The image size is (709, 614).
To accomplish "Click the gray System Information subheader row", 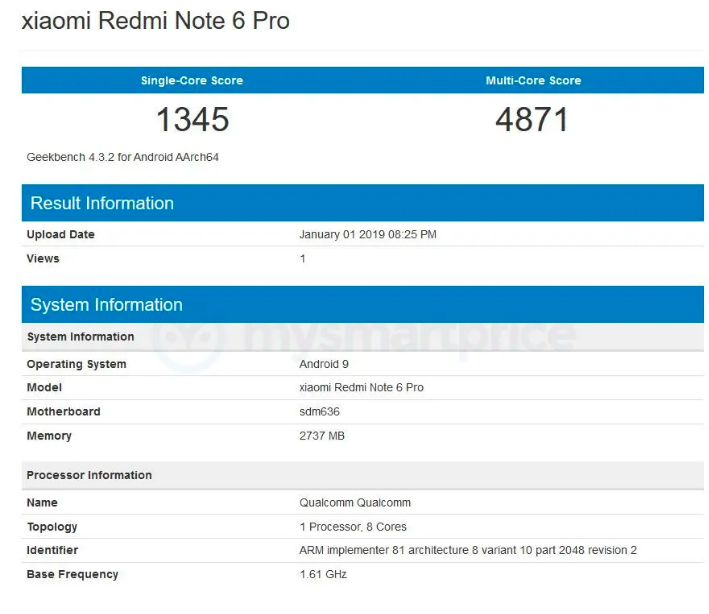I will (363, 337).
